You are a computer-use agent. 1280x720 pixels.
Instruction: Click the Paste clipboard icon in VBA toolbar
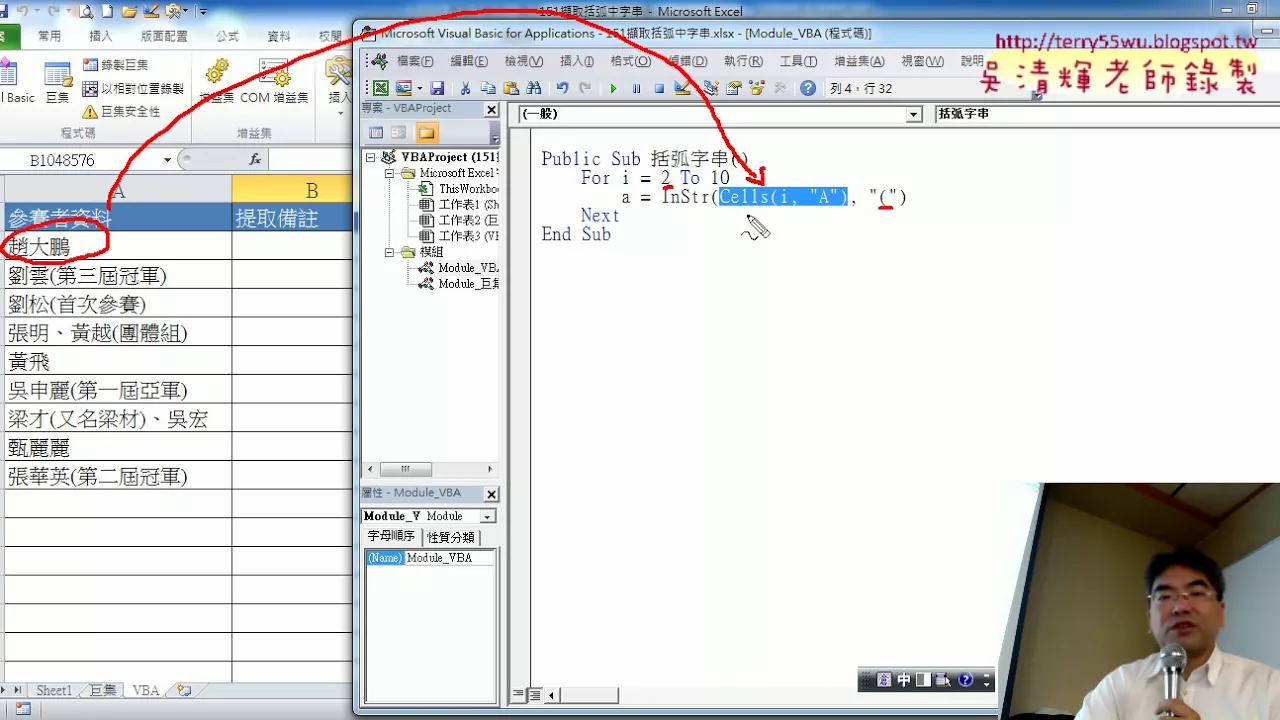511,88
